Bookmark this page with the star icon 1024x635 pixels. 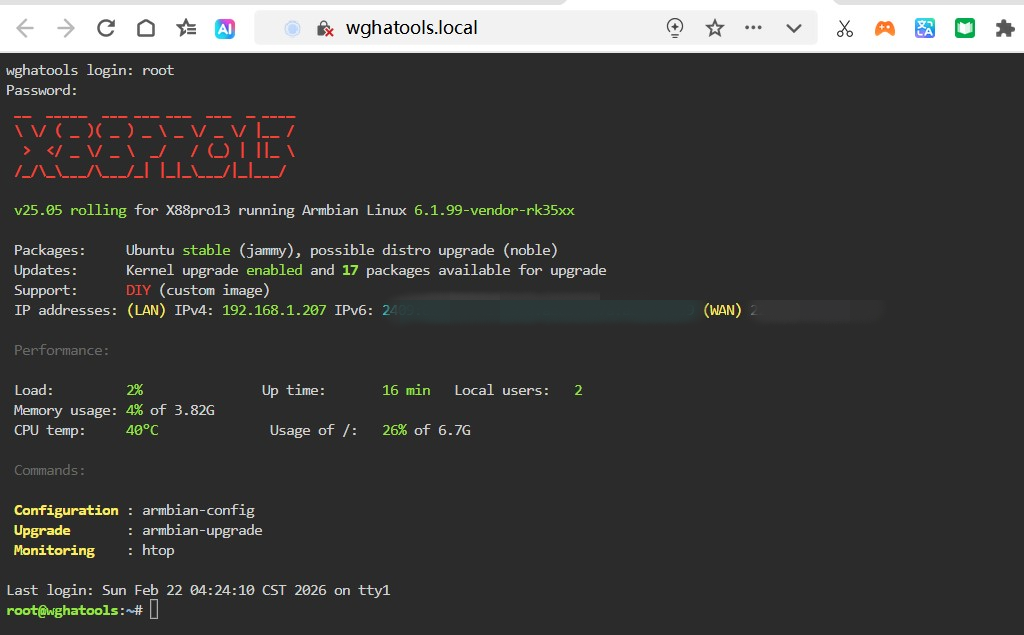click(x=715, y=28)
